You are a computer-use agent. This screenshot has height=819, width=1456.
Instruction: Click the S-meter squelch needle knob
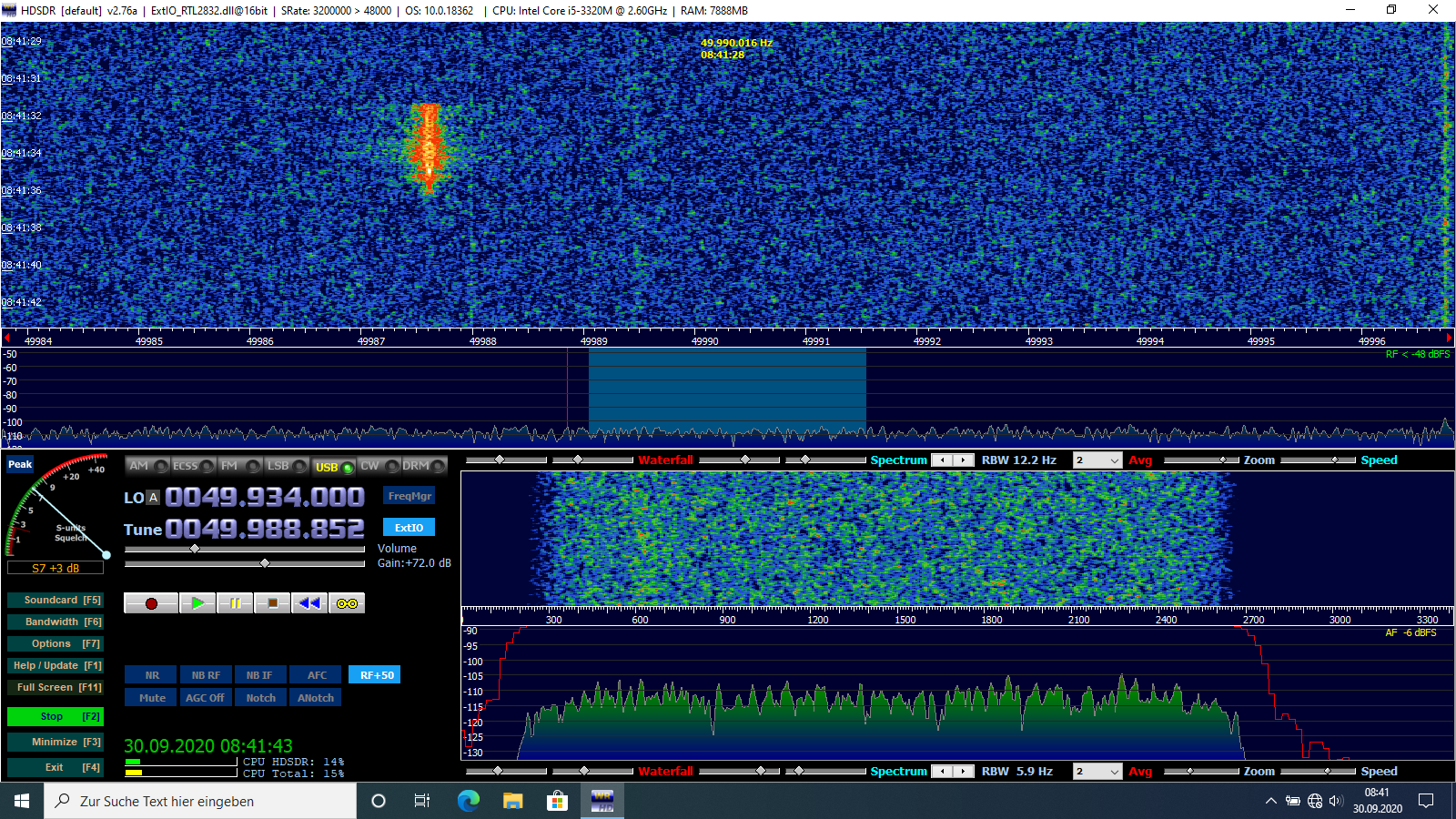point(106,555)
